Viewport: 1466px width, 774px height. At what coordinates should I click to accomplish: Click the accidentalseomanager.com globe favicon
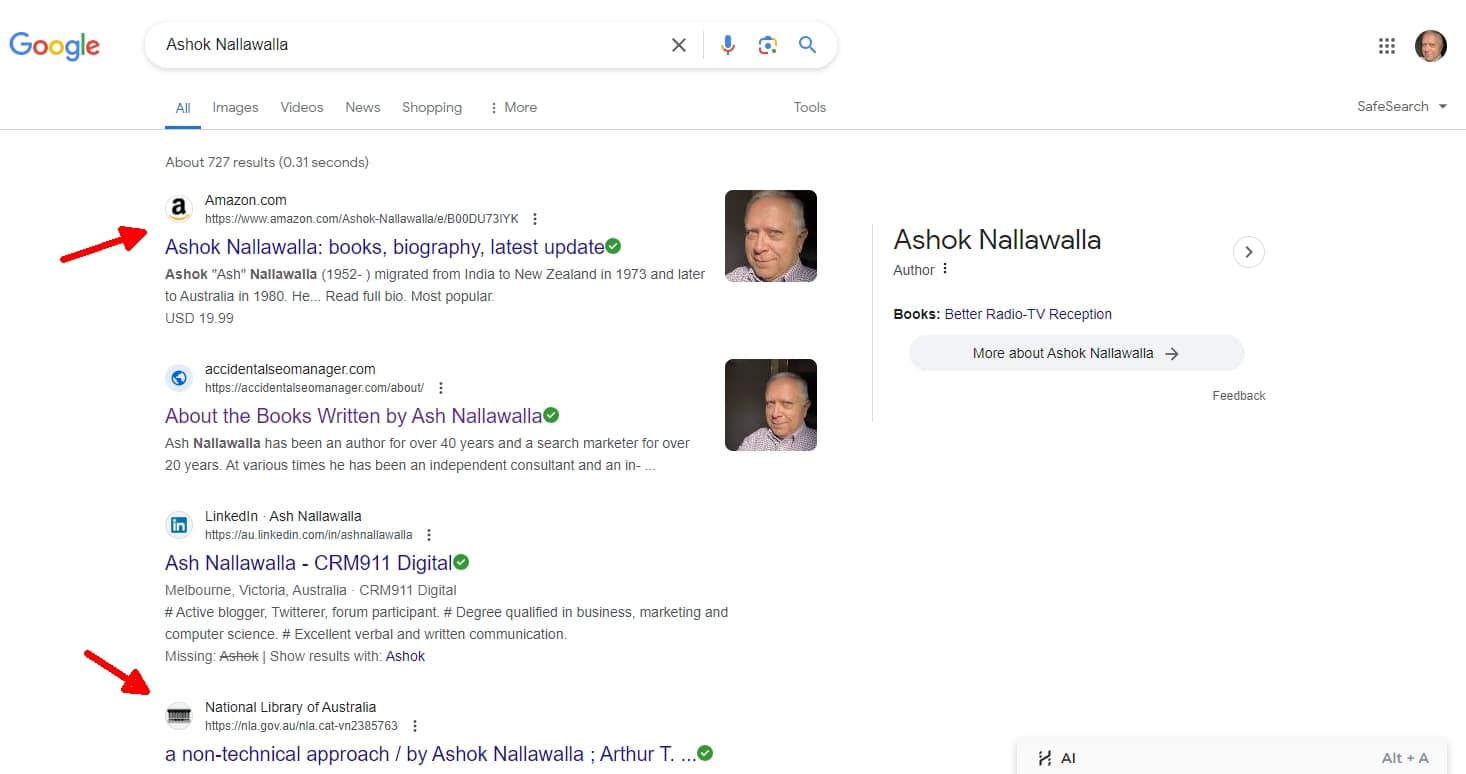coord(179,378)
